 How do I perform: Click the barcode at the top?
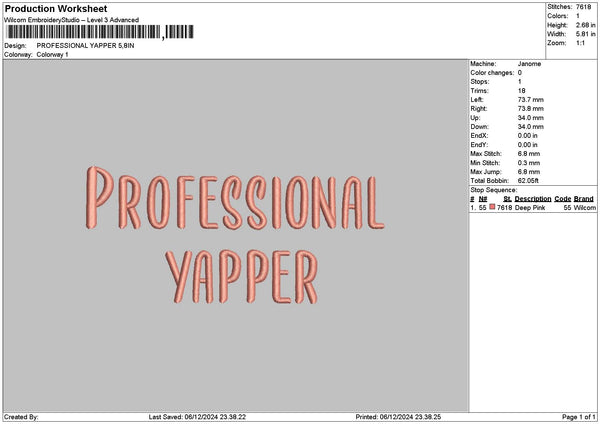pyautogui.click(x=100, y=32)
